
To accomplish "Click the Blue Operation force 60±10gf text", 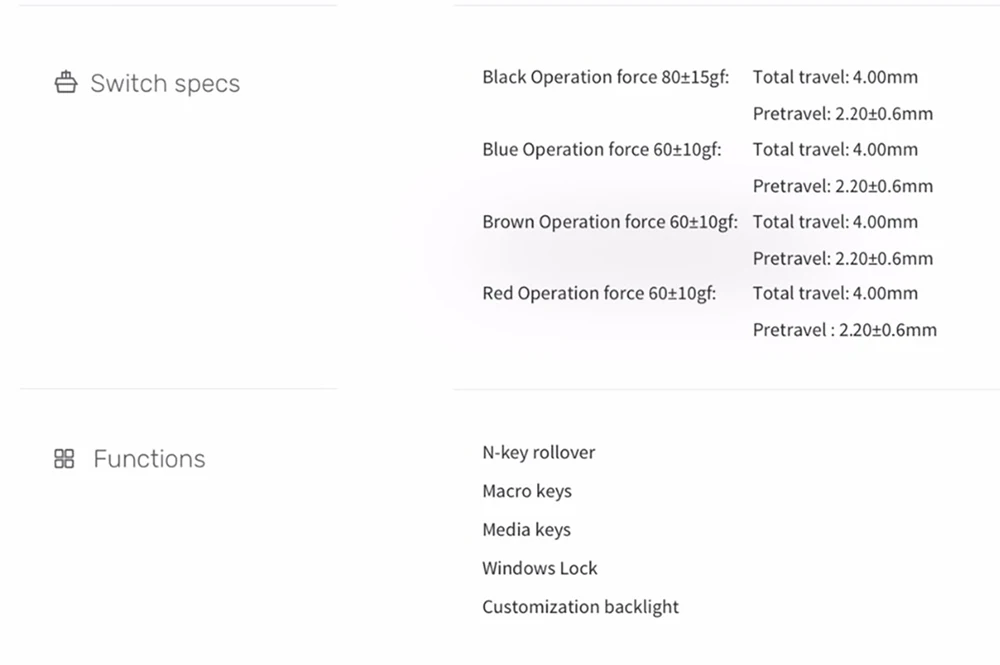I will point(601,149).
